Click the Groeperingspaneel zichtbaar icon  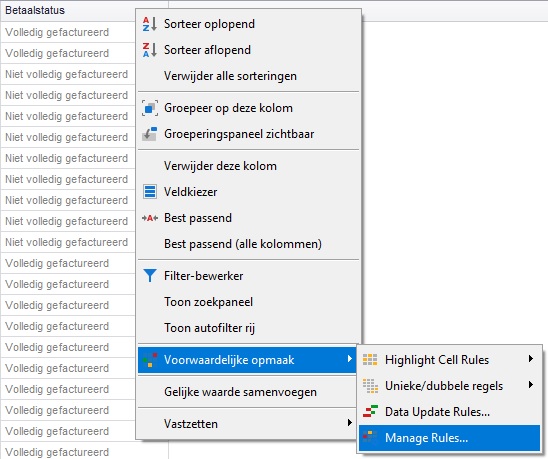(150, 134)
